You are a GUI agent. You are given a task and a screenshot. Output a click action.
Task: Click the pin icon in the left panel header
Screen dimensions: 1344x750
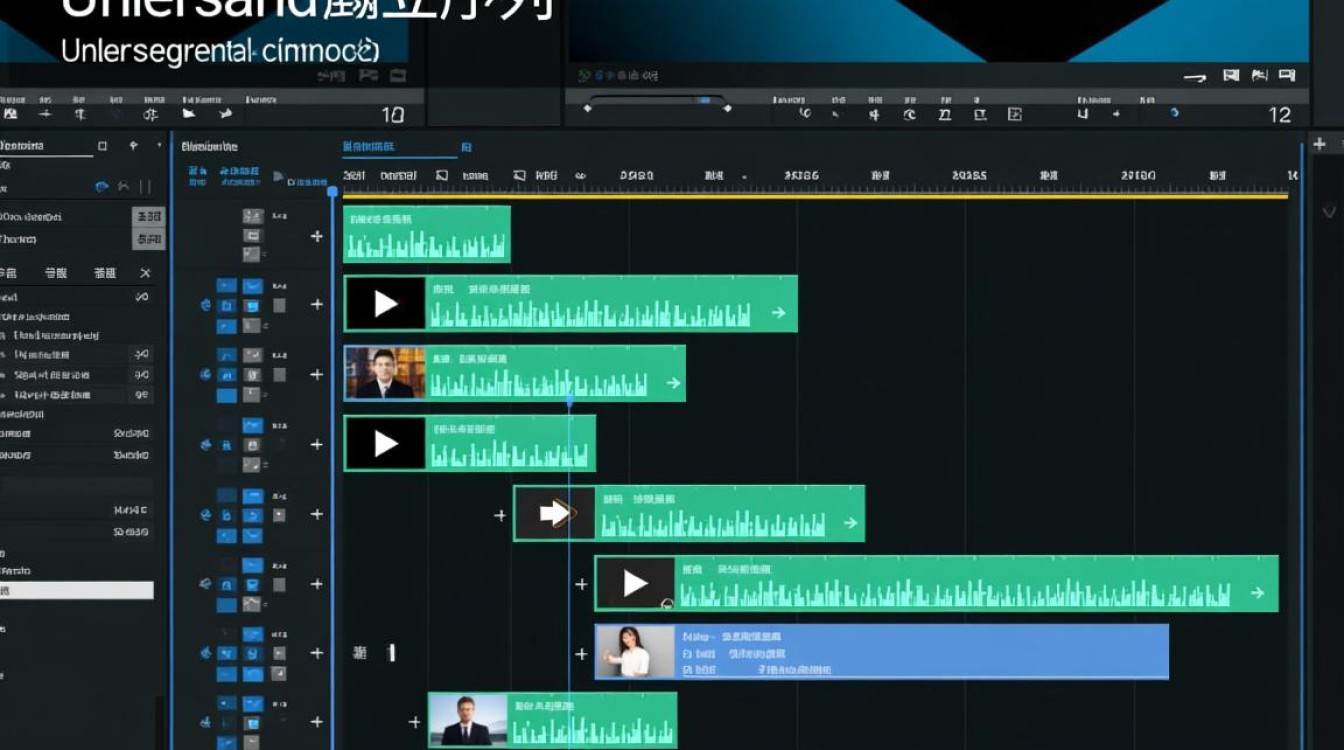click(x=134, y=146)
